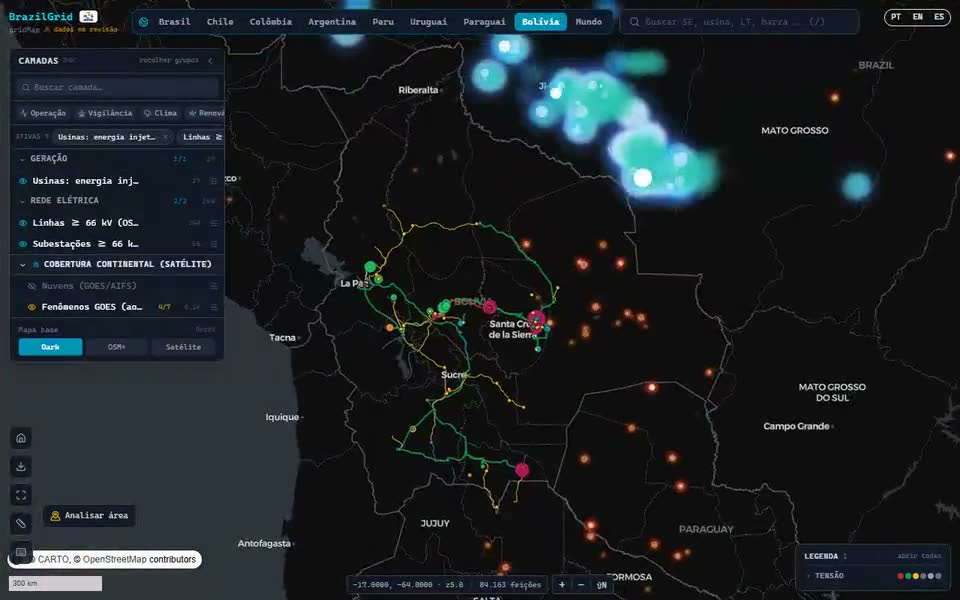The image size is (960, 600).
Task: Remove the Usinas: energia injet chip
Action: coord(165,137)
